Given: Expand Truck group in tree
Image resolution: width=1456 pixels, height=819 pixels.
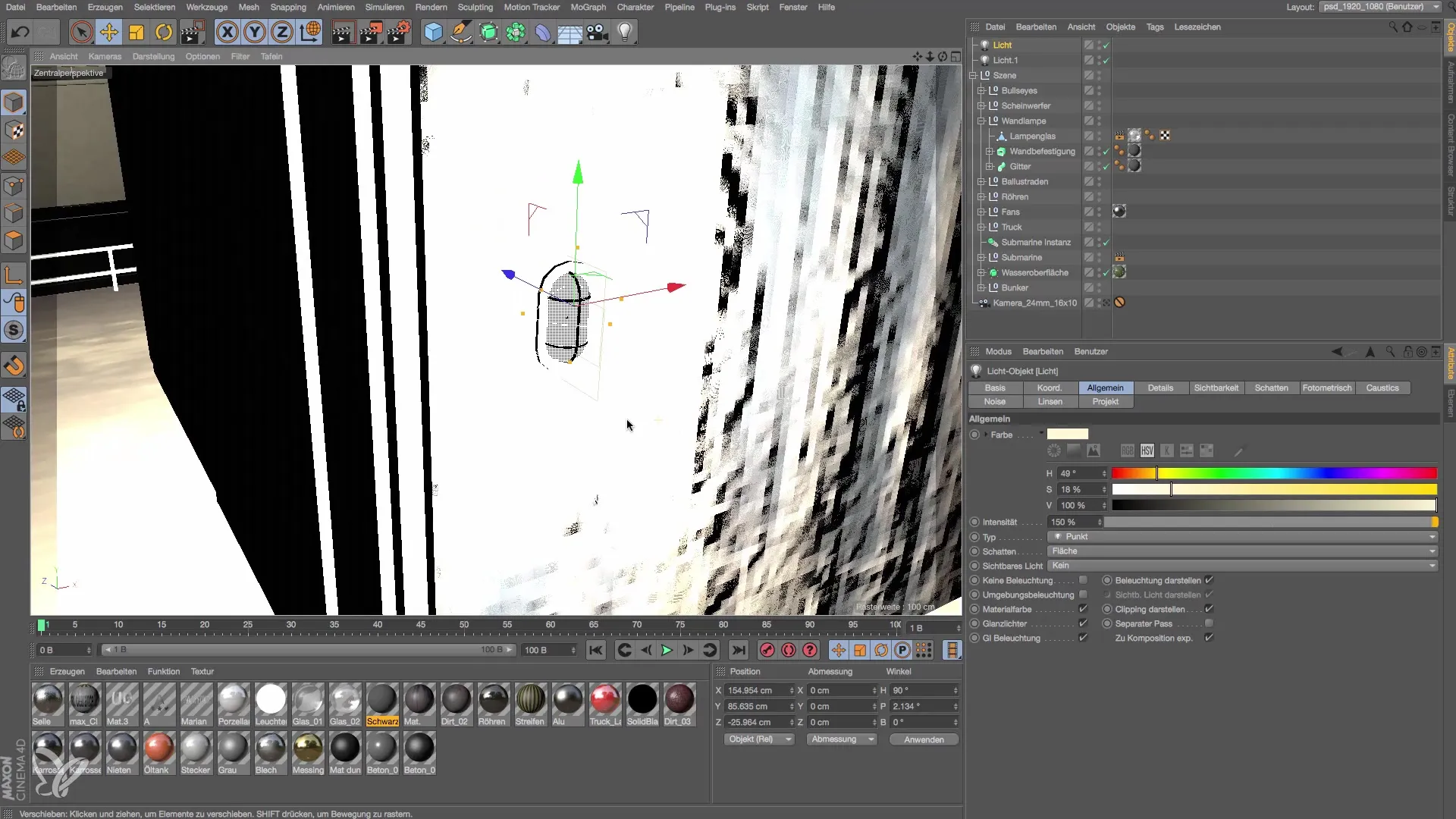Looking at the screenshot, I should click(x=981, y=227).
